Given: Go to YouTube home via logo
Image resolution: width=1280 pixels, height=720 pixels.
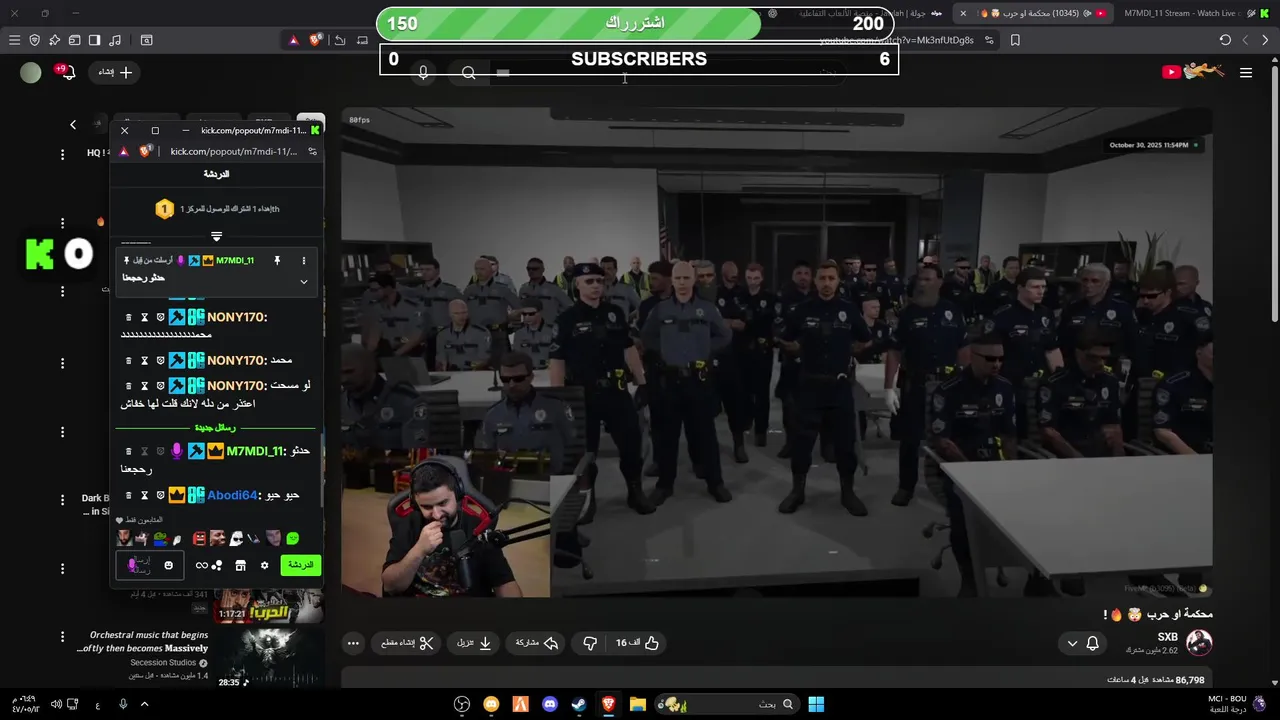Looking at the screenshot, I should point(1193,71).
